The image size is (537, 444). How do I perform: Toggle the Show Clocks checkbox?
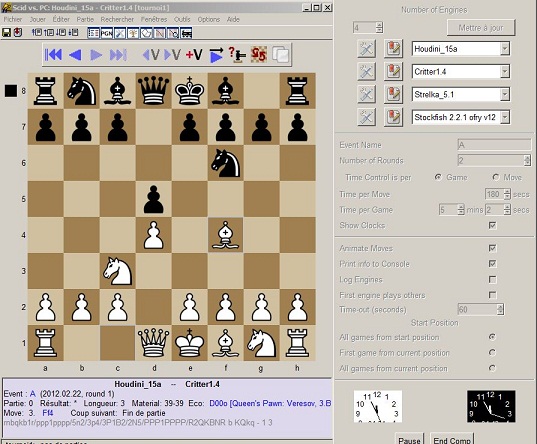coord(492,225)
